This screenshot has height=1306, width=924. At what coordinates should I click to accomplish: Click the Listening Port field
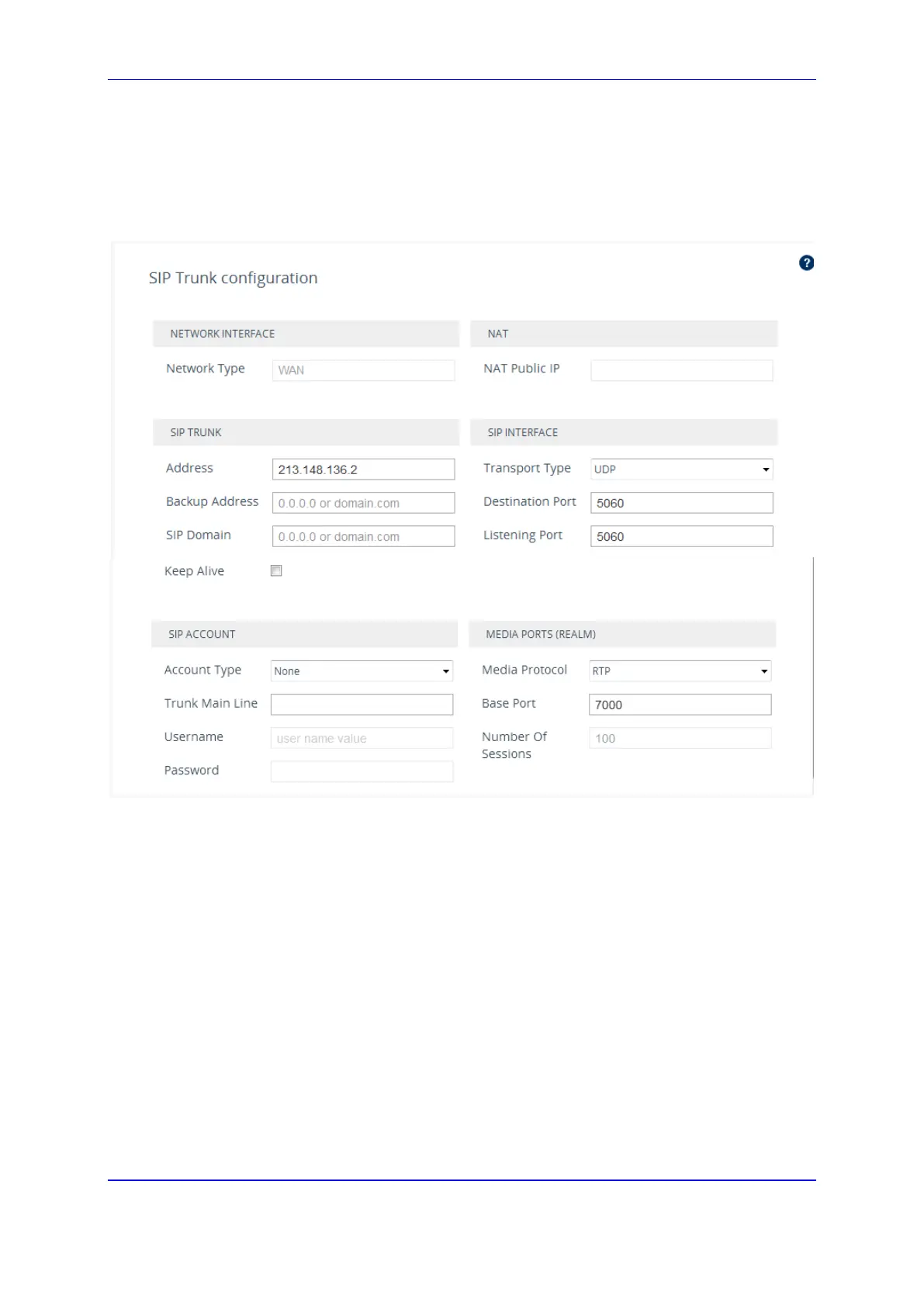click(681, 536)
